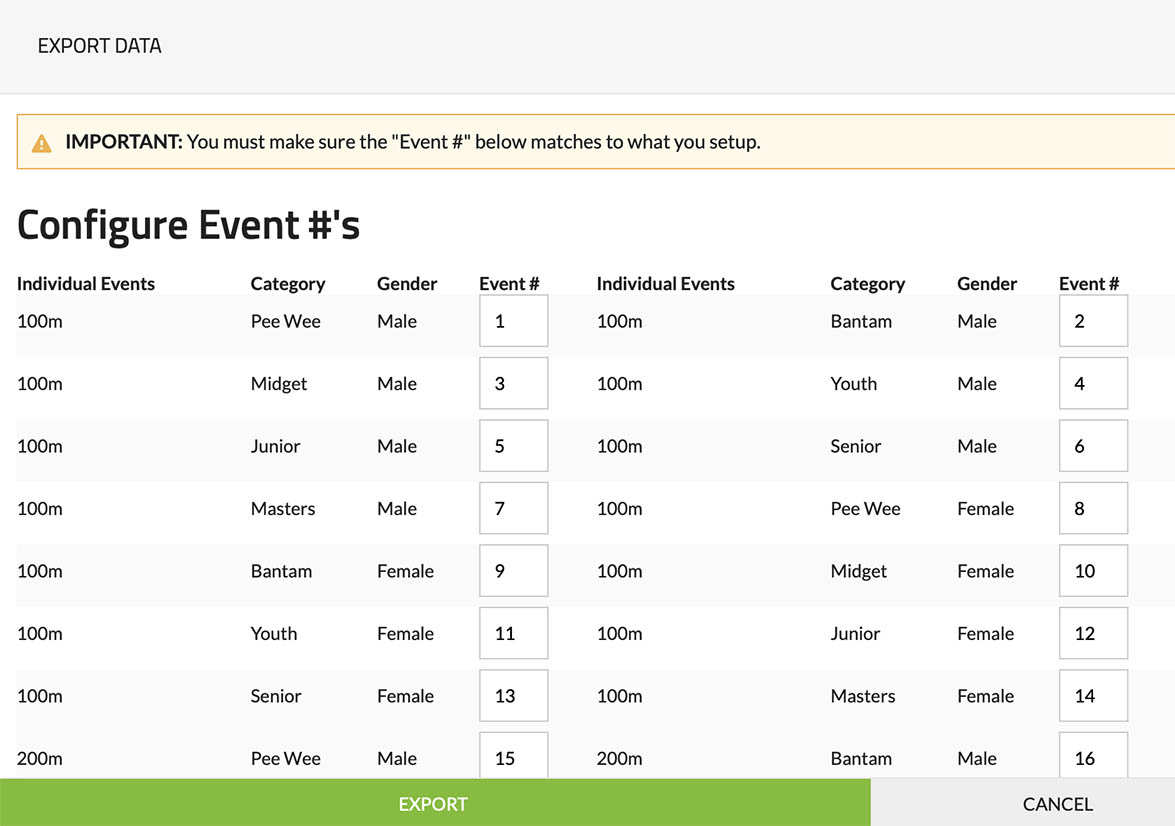Click Event # box for 200m Bantam Male
The width and height of the screenshot is (1175, 826).
tap(1093, 756)
